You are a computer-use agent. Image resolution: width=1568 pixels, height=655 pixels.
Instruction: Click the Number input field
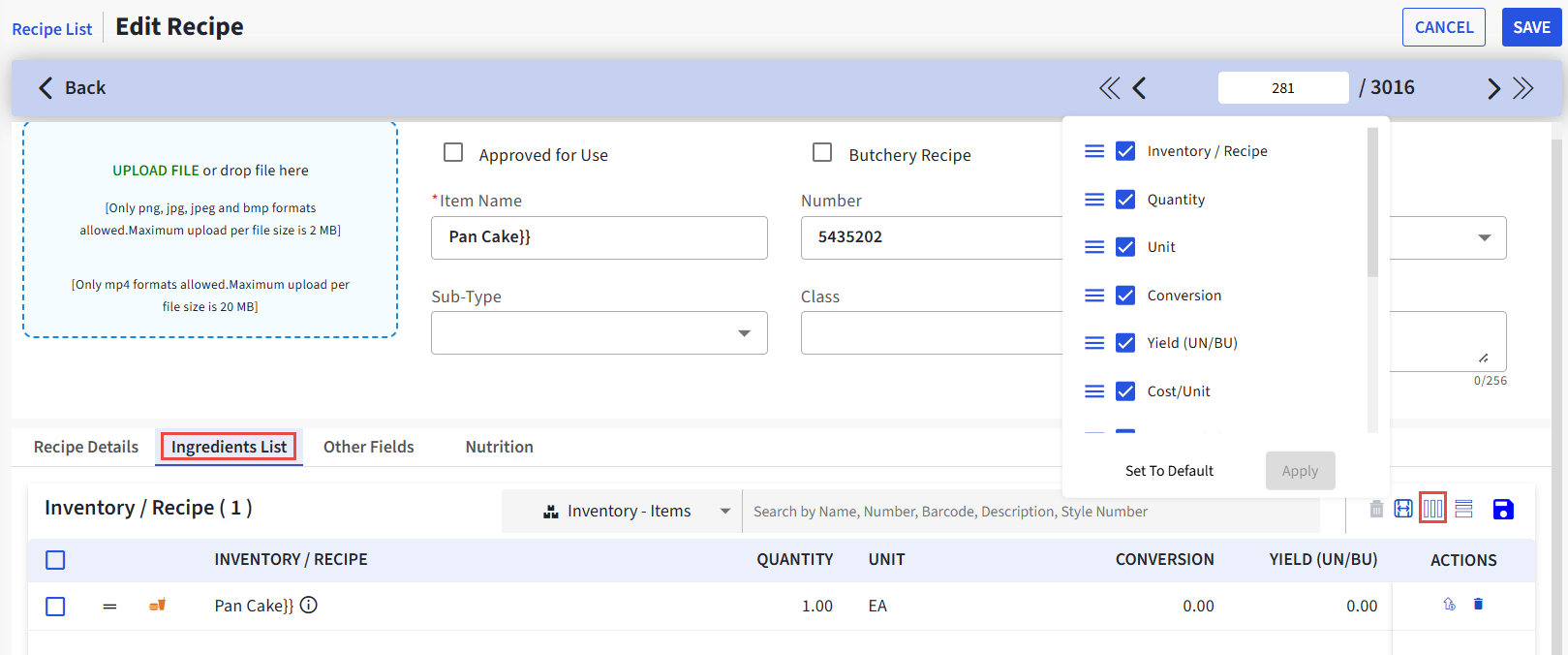point(932,237)
